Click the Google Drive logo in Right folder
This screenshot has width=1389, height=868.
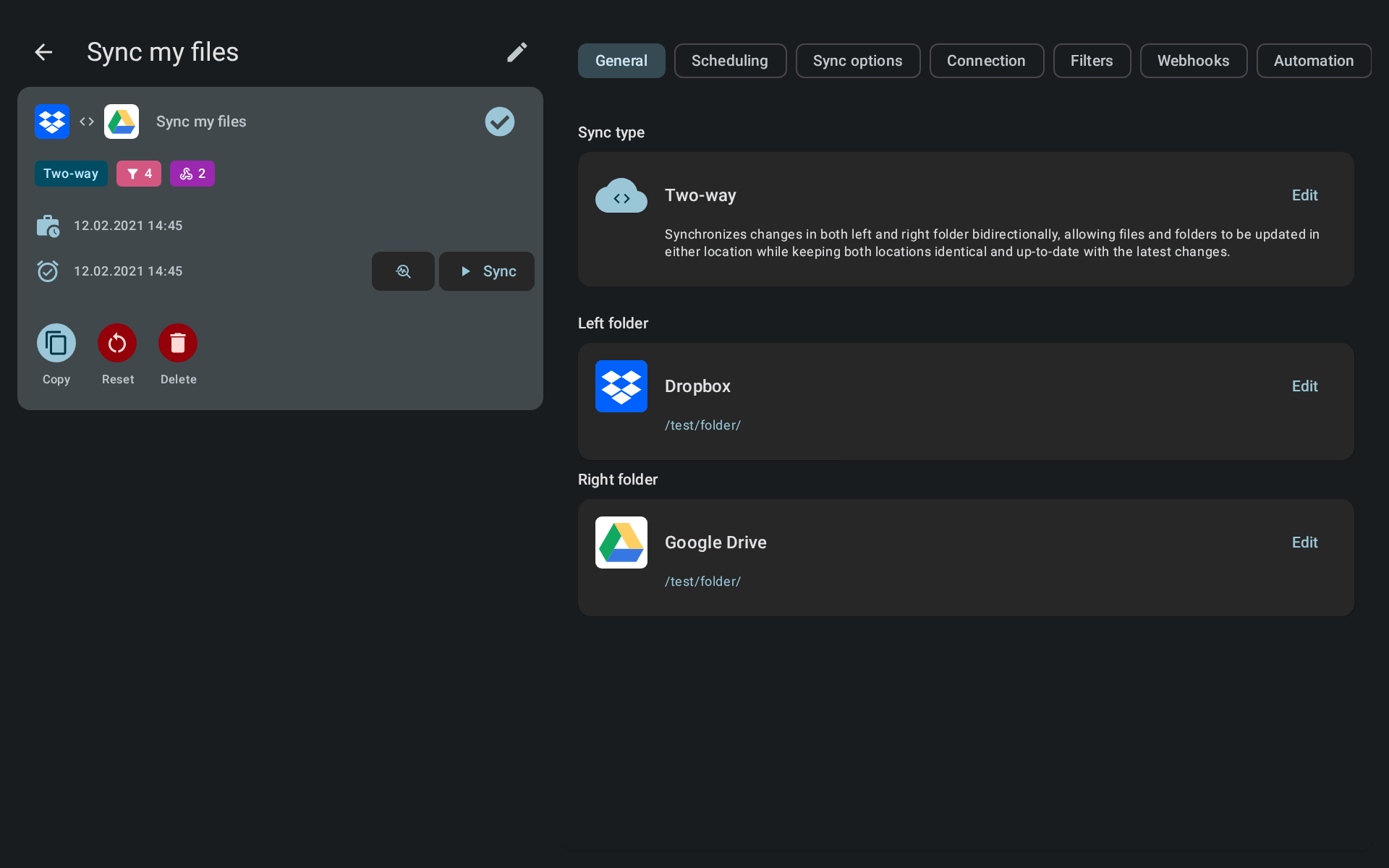pyautogui.click(x=621, y=542)
